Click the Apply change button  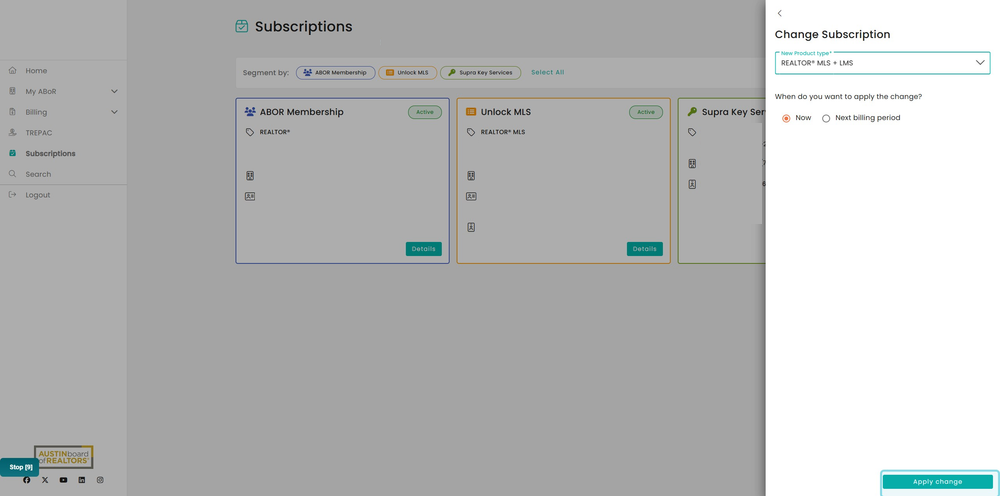pos(938,482)
